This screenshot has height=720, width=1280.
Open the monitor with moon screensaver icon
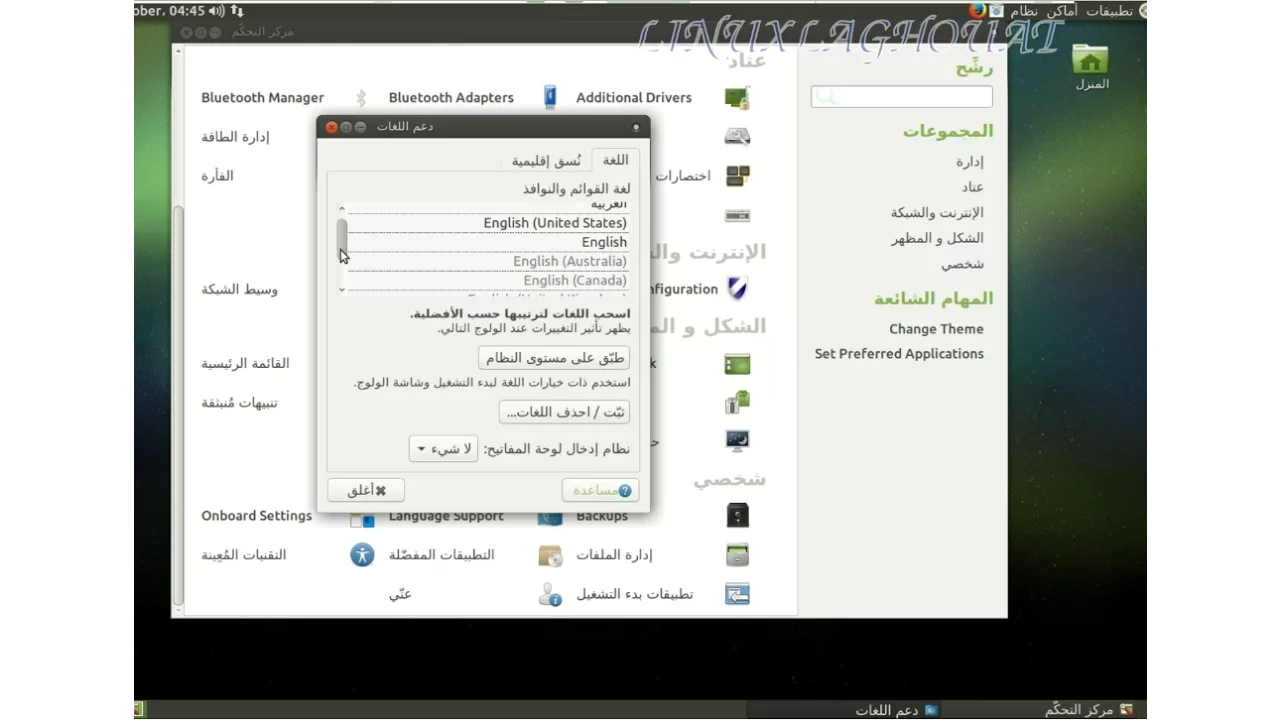737,440
